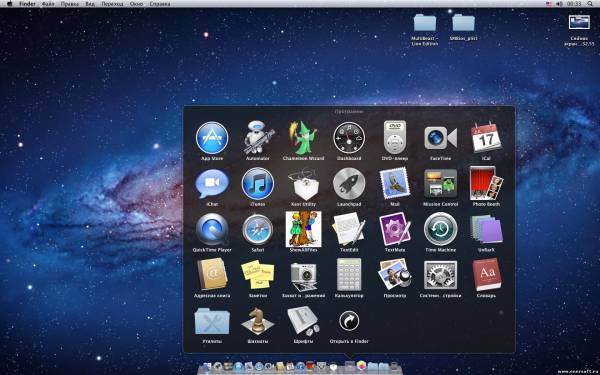Open iCal calendar icon
600x375 pixels.
click(486, 138)
